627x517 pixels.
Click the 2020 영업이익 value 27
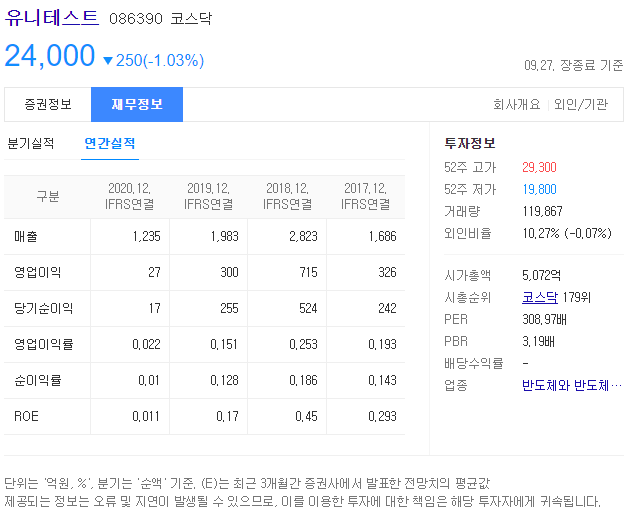[154, 272]
